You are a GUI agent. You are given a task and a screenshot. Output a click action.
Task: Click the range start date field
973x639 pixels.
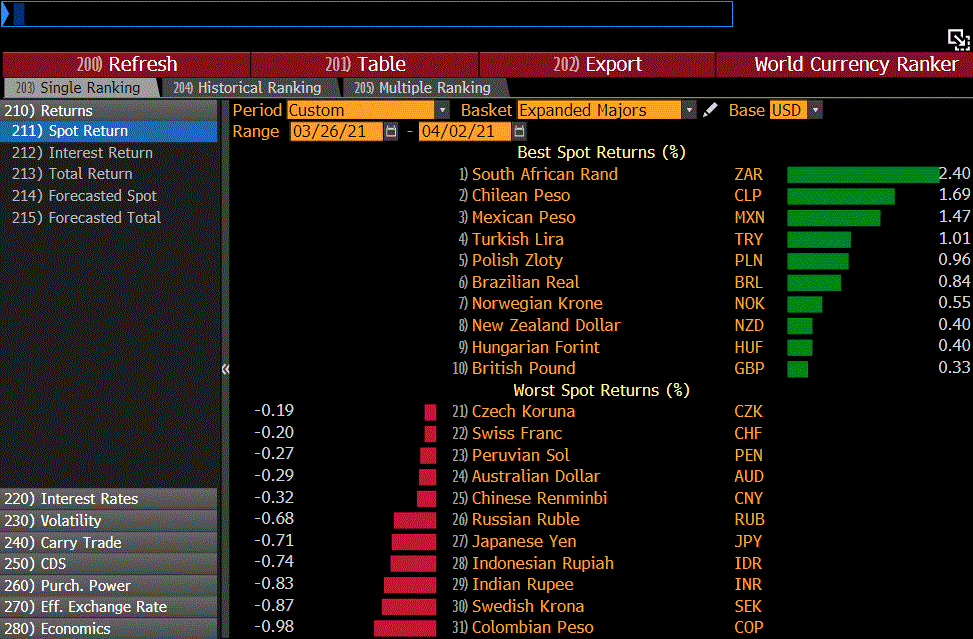336,132
